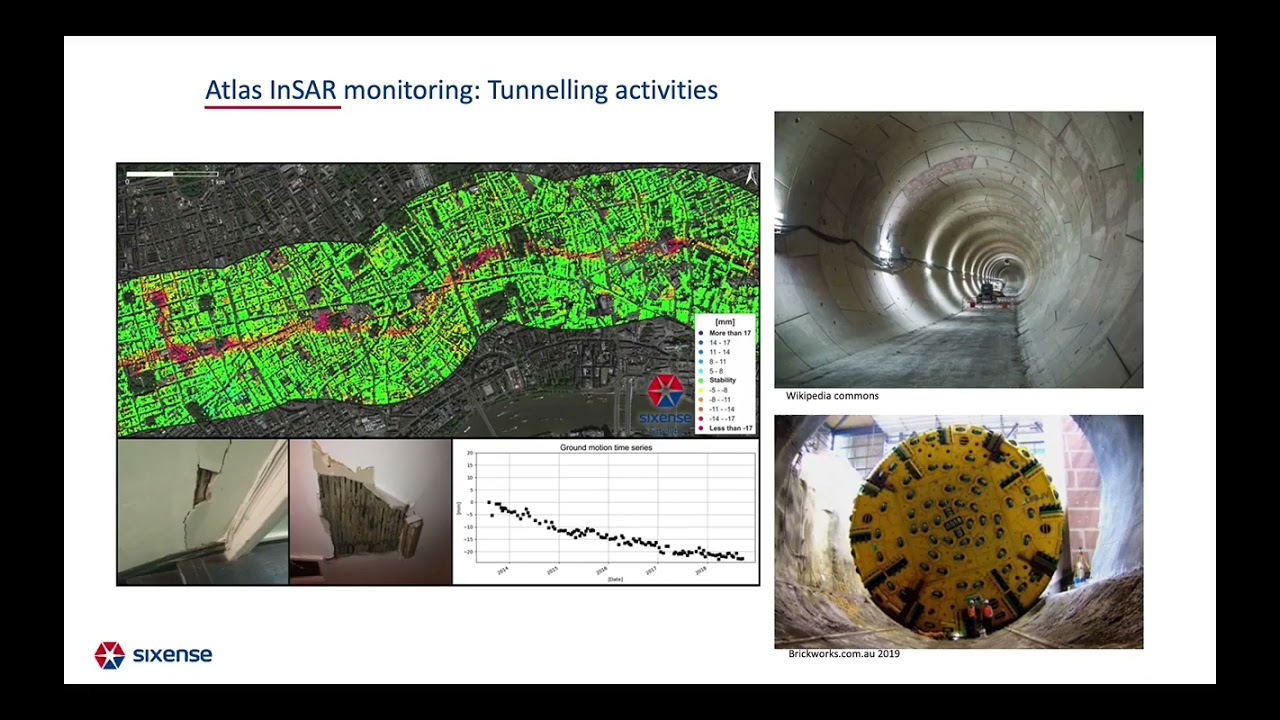Select the '5 - 8' legend entry

712,371
